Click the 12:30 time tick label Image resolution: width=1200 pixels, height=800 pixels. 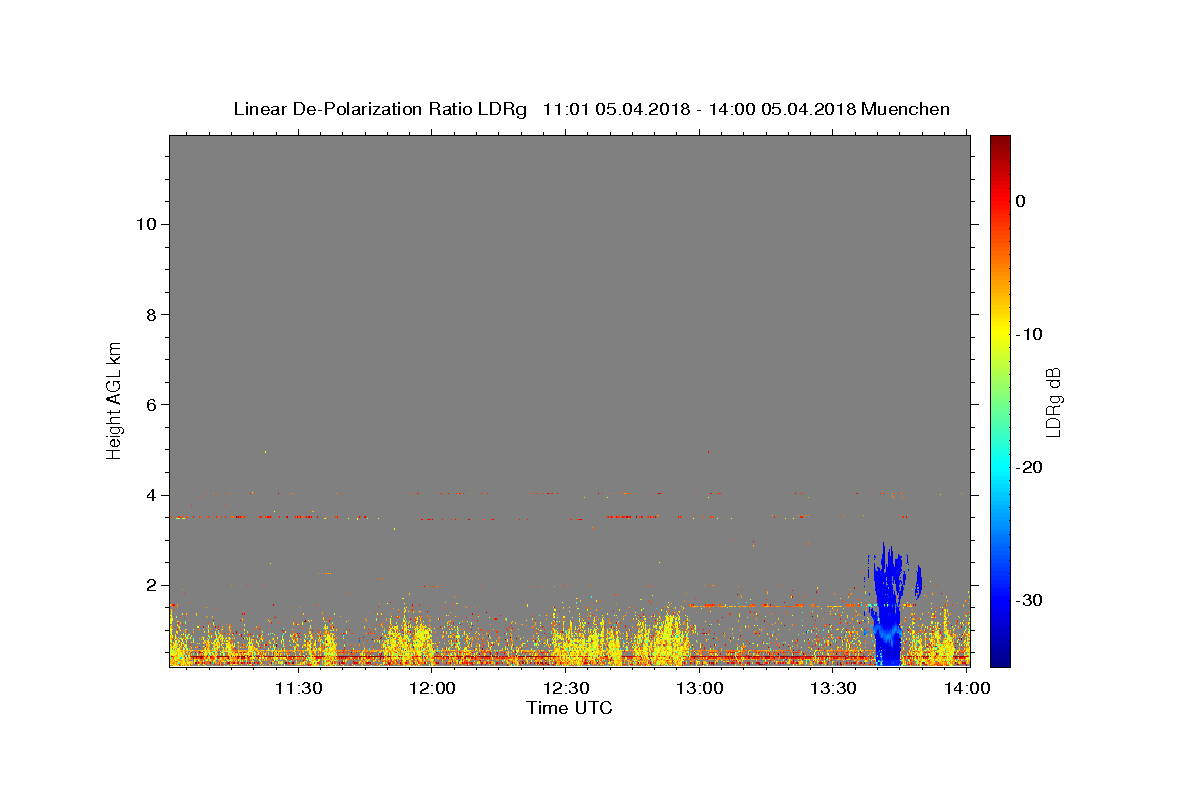coord(566,688)
